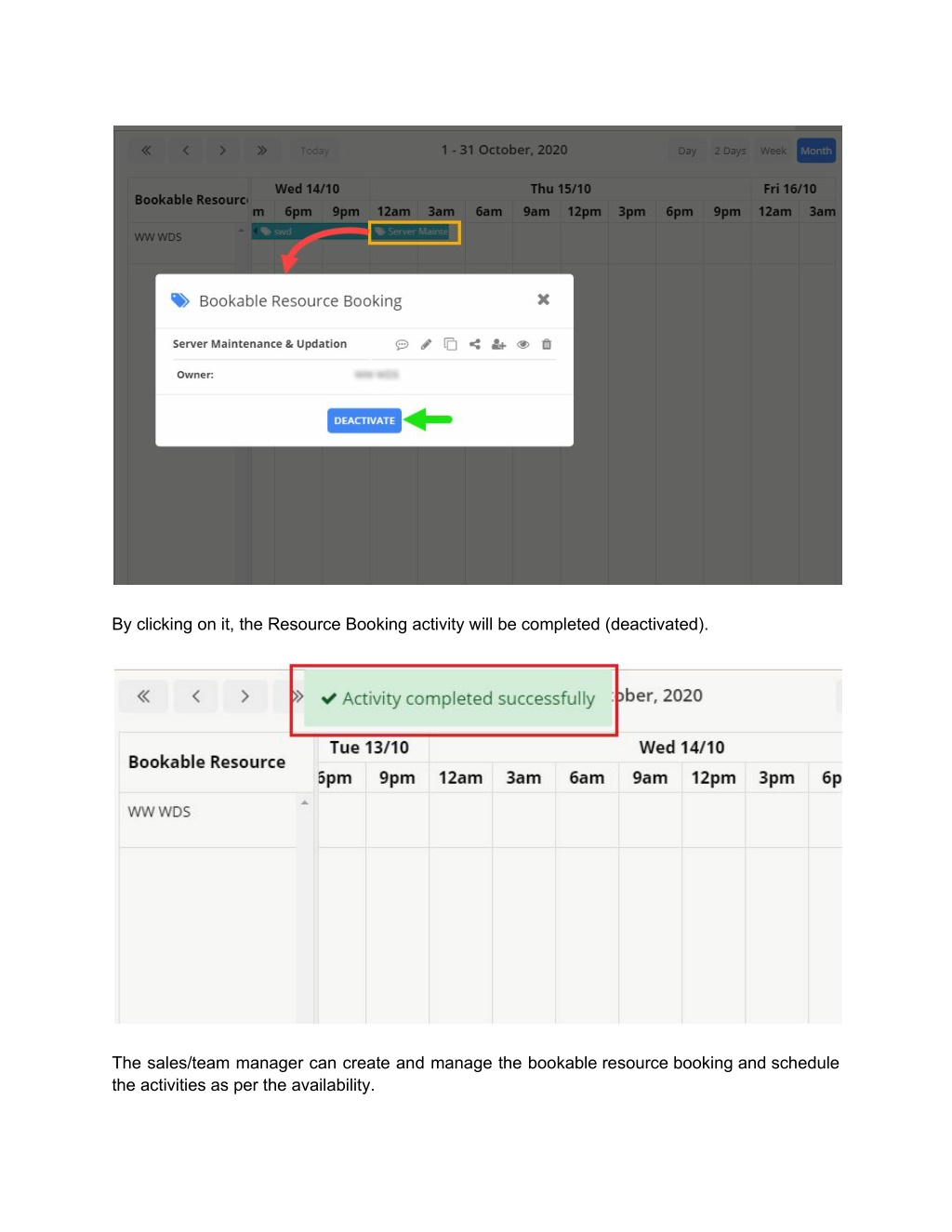Click the copy/duplicate icon in booking dialog

point(450,344)
